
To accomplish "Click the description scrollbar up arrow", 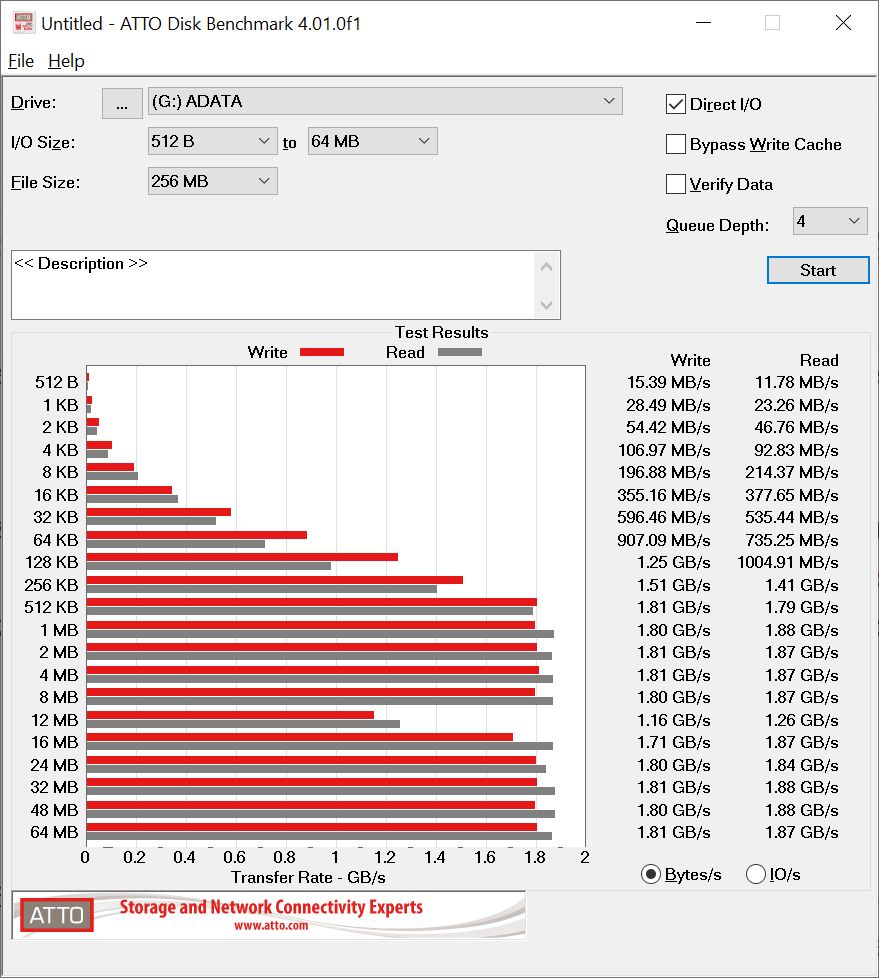I will pos(546,267).
